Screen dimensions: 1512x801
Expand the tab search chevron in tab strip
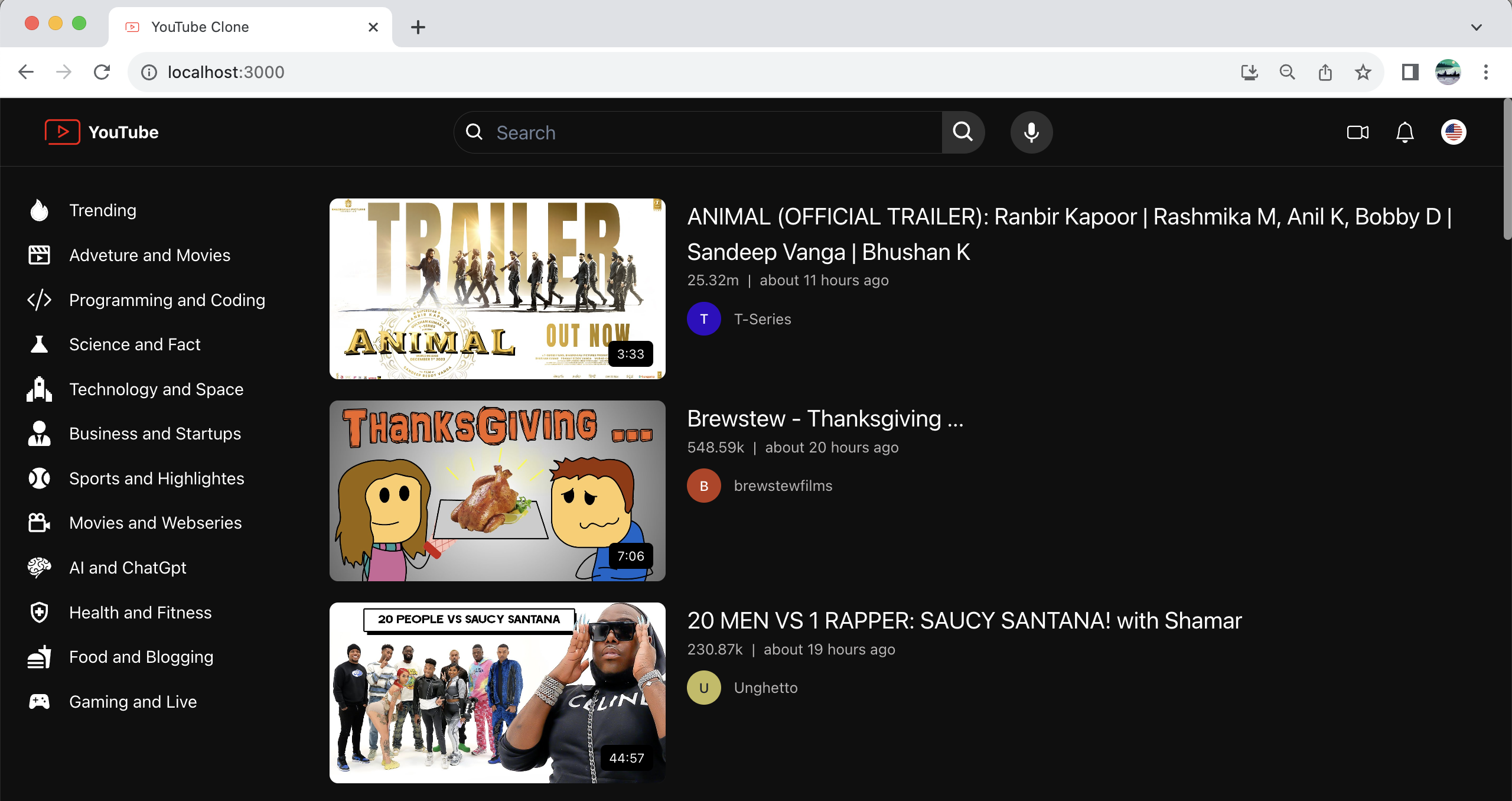pos(1477,27)
